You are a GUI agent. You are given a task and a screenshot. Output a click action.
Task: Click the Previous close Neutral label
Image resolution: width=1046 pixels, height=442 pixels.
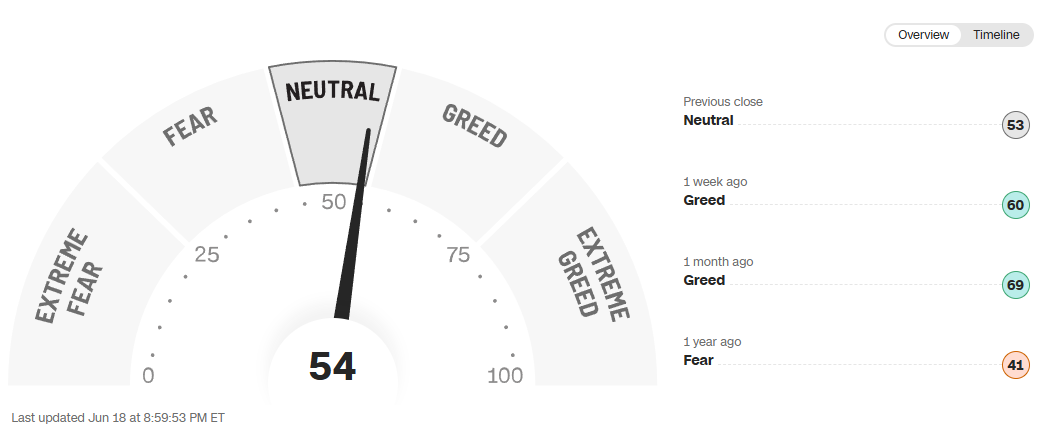click(708, 120)
